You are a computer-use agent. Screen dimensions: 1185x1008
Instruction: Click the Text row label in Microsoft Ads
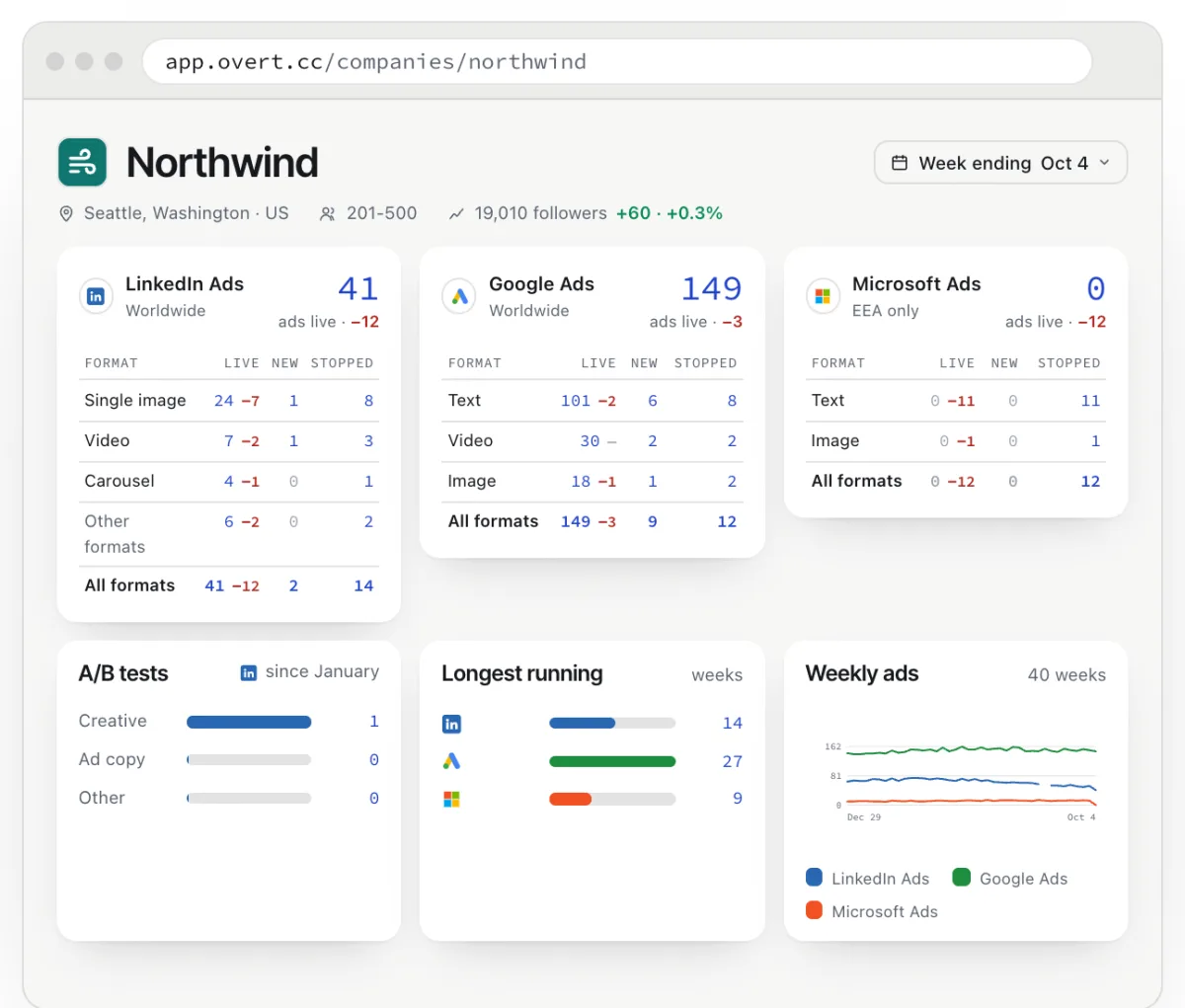[x=828, y=400]
